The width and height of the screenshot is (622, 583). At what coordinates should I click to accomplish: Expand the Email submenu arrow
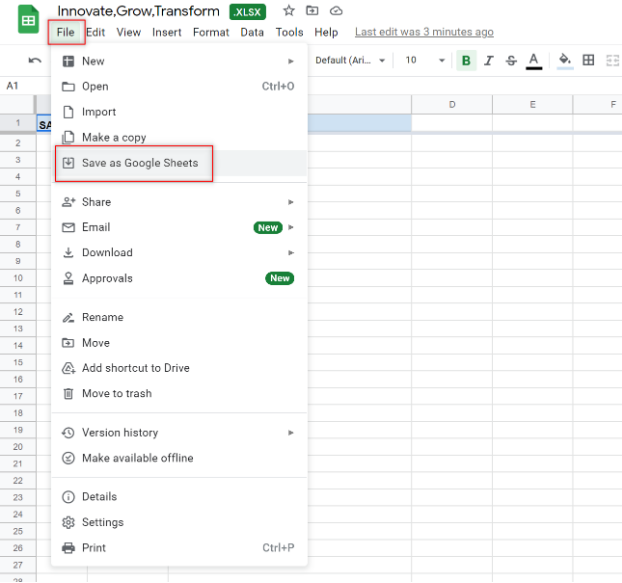pyautogui.click(x=291, y=227)
